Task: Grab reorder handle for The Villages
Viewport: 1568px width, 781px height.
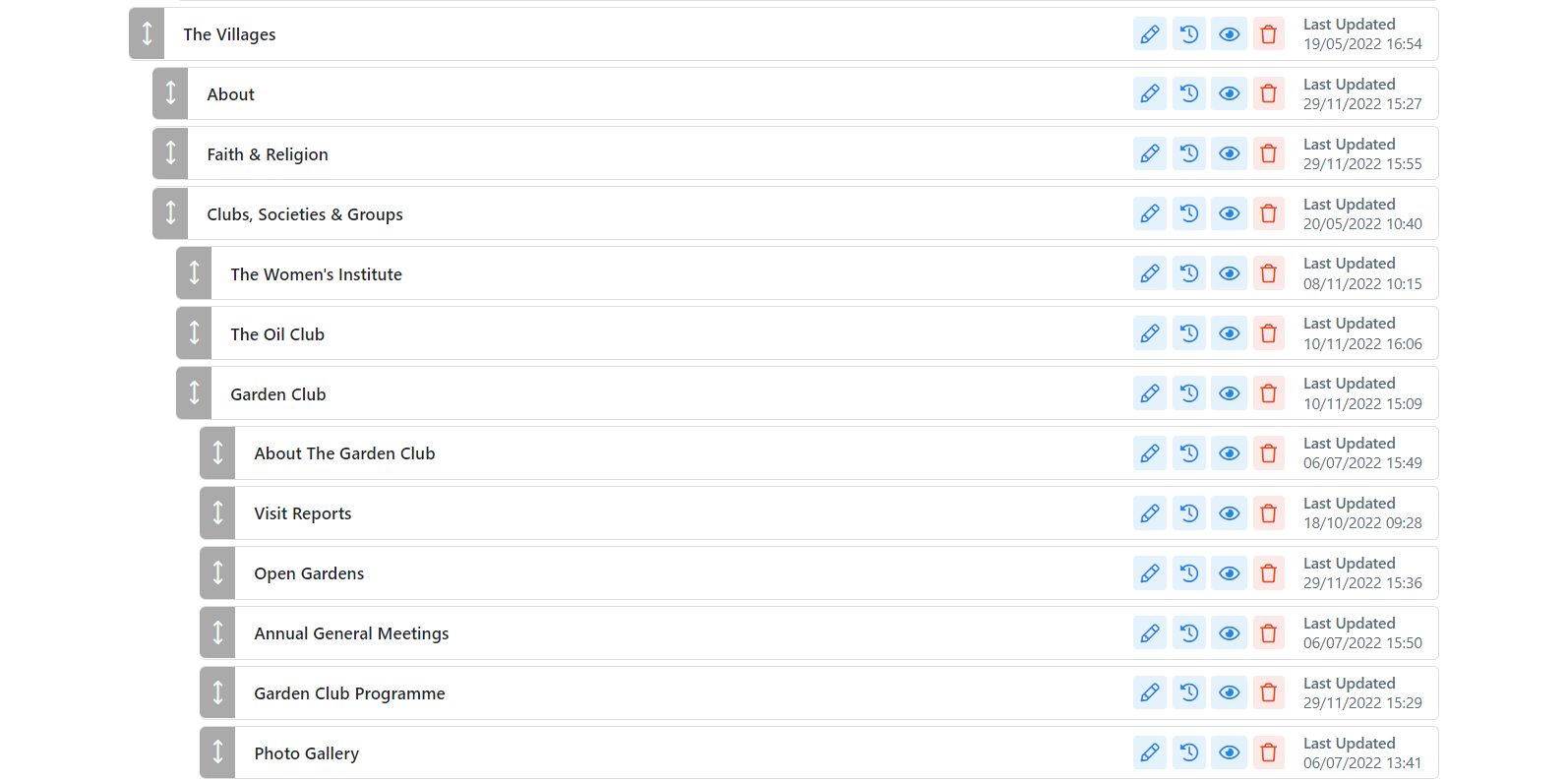Action: (147, 34)
